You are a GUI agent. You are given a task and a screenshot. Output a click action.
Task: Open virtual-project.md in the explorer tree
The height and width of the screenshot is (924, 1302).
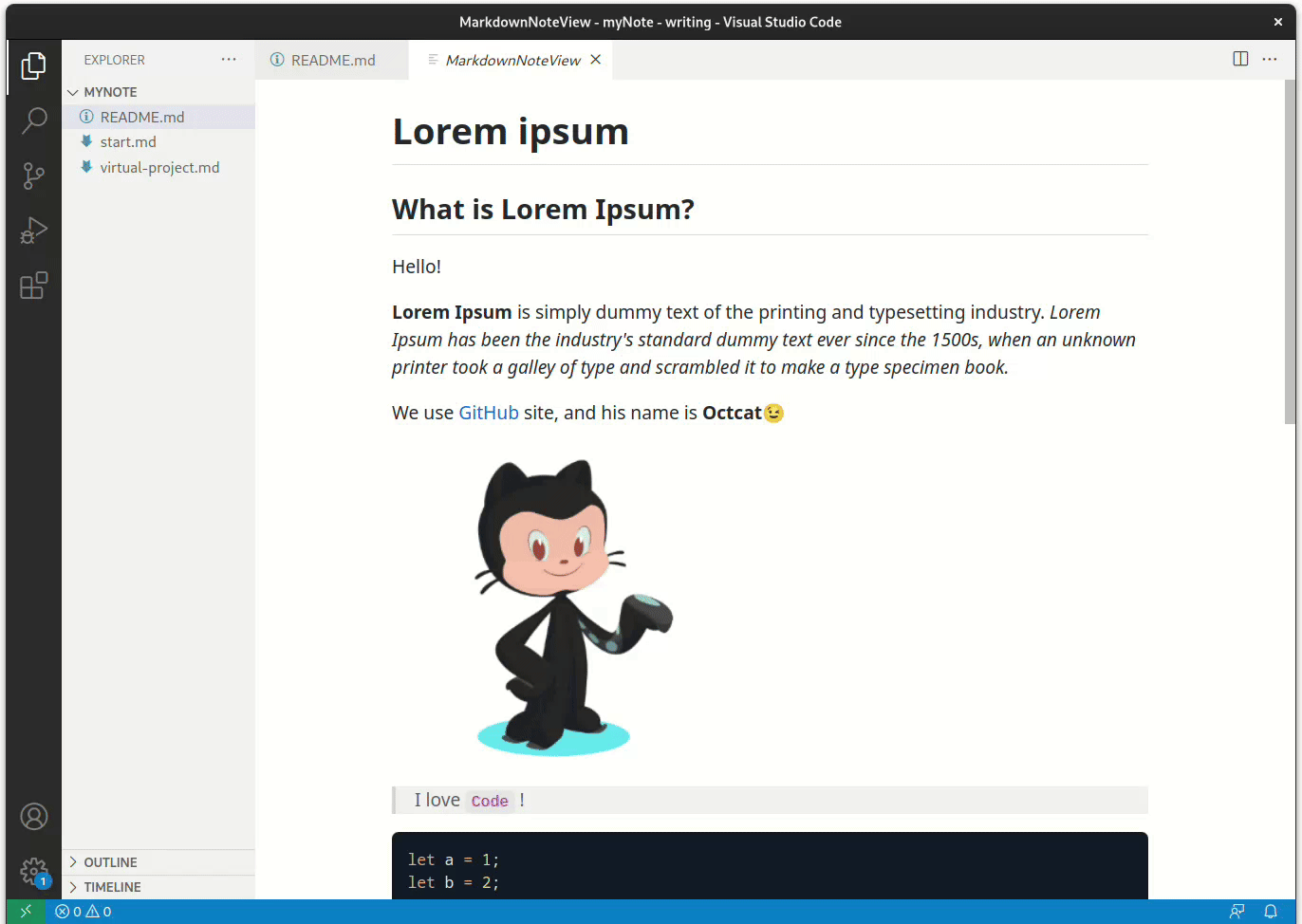158,167
